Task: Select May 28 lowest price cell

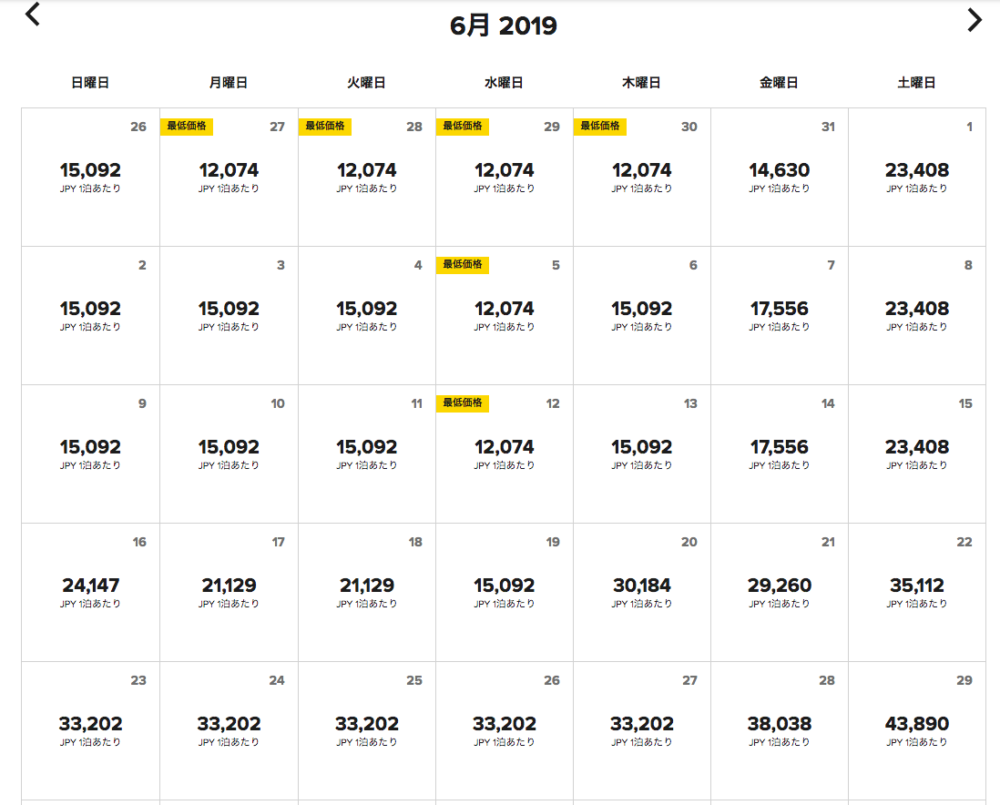Action: [x=367, y=177]
